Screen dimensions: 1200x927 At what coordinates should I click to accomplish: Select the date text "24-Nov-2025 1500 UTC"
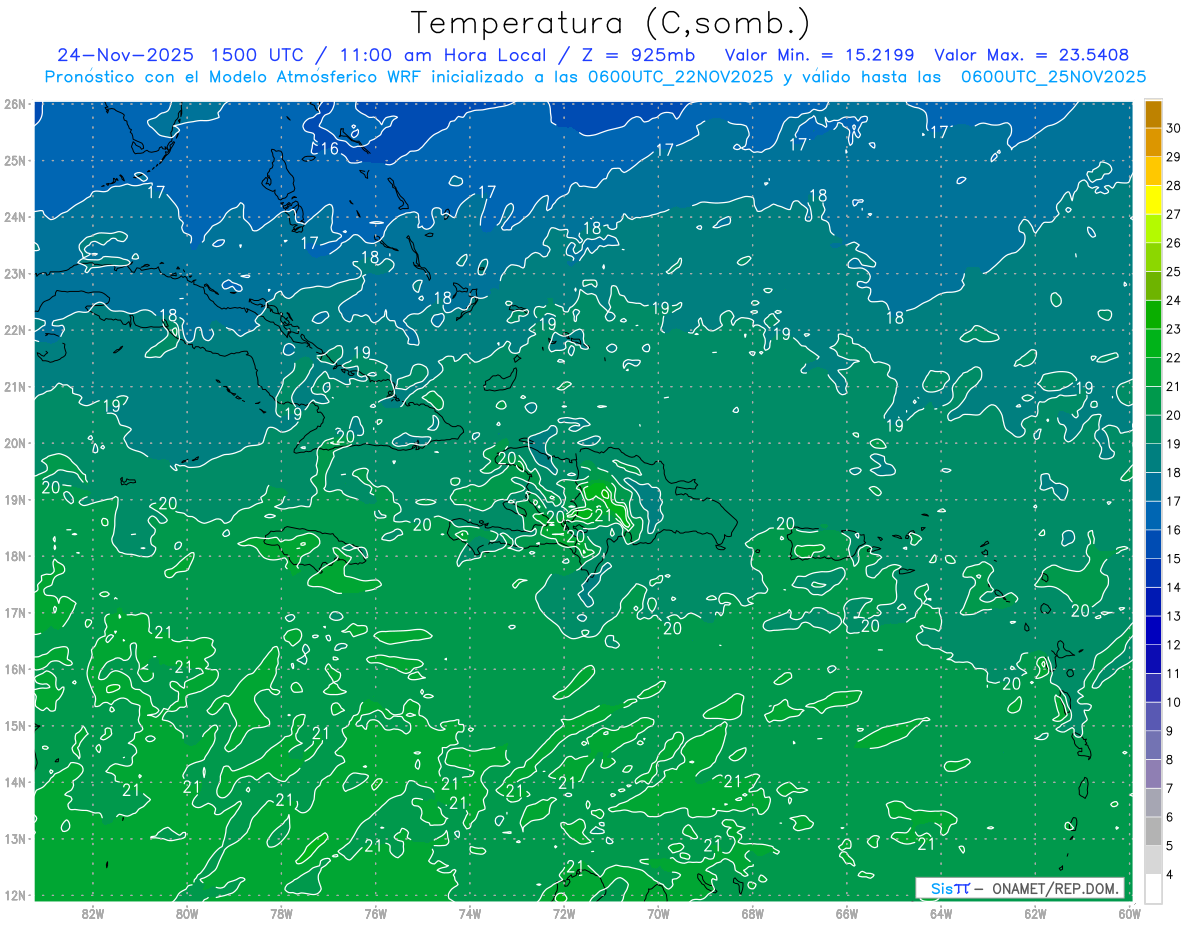click(181, 55)
